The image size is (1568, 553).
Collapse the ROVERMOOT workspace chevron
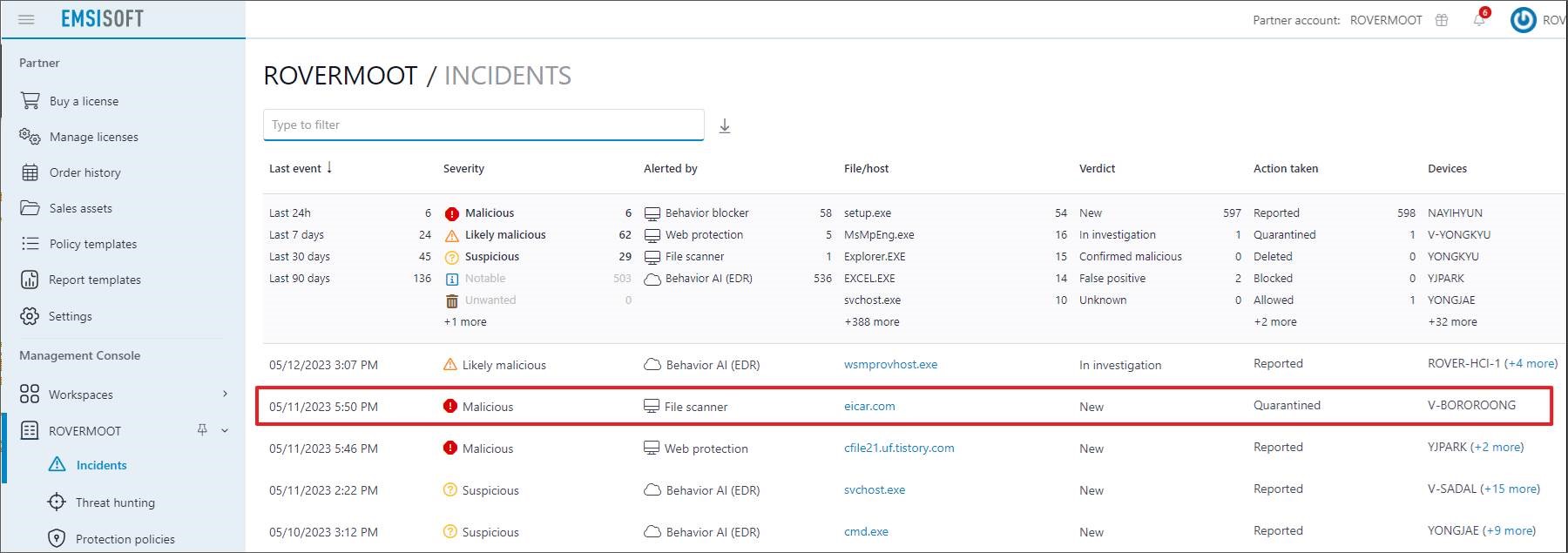[225, 430]
